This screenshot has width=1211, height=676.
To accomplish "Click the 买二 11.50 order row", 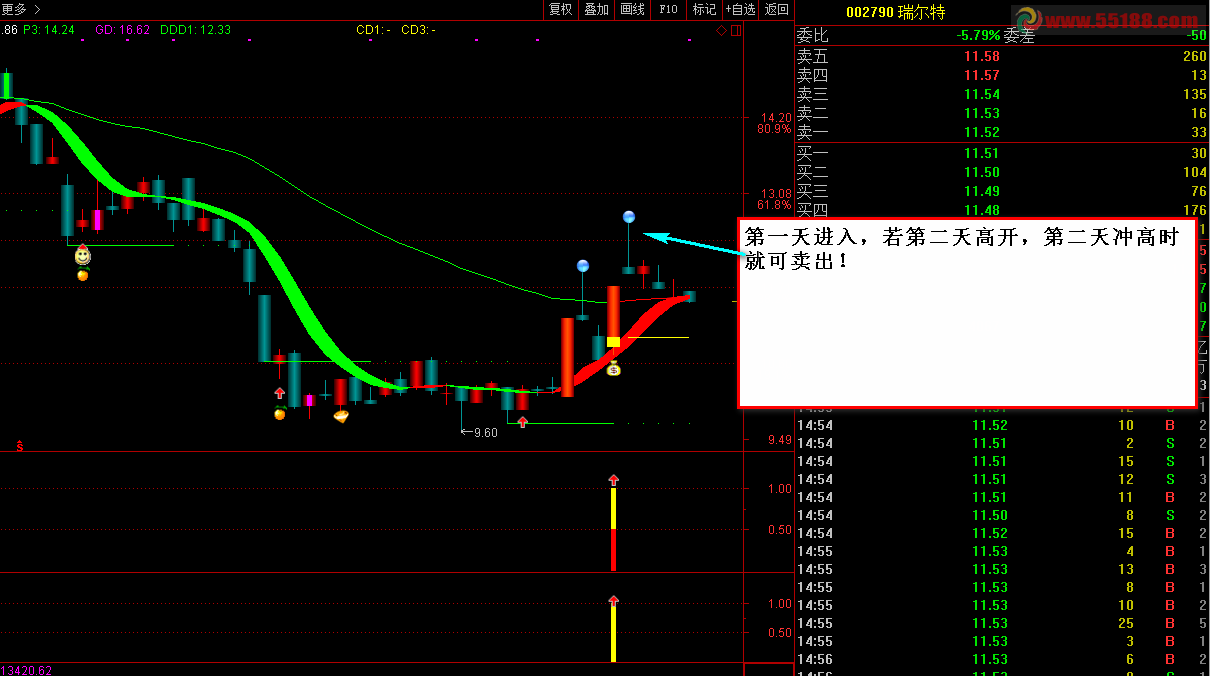I will coord(1002,172).
